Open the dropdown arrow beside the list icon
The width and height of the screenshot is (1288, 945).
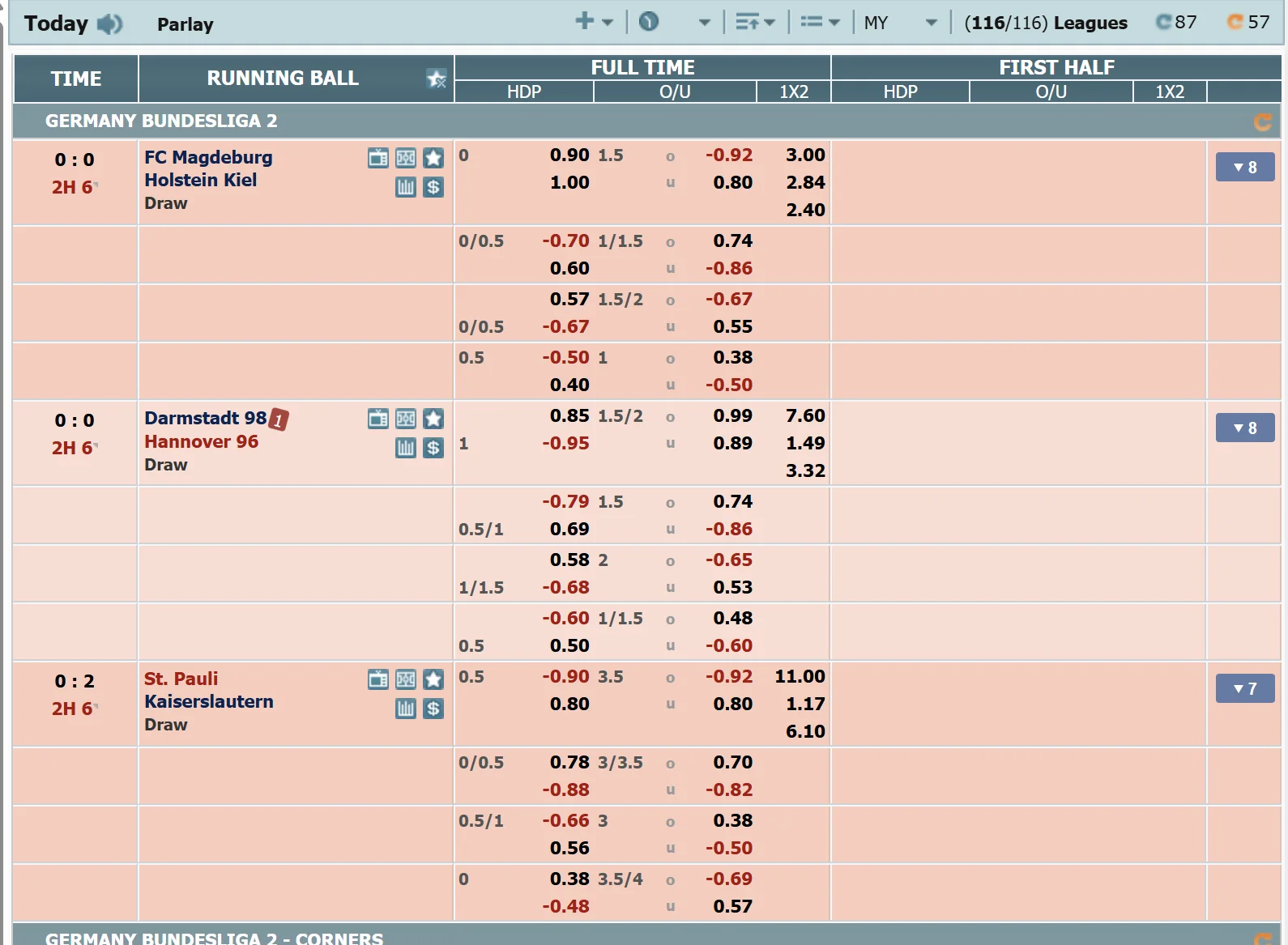[834, 23]
